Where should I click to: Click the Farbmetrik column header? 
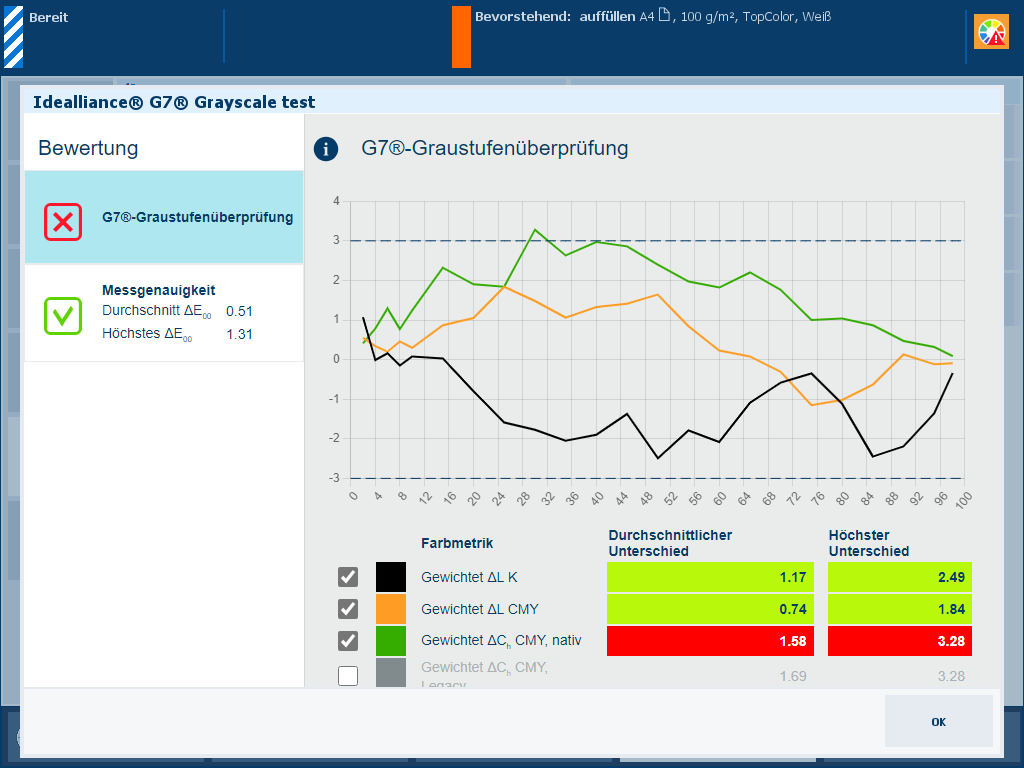click(457, 543)
